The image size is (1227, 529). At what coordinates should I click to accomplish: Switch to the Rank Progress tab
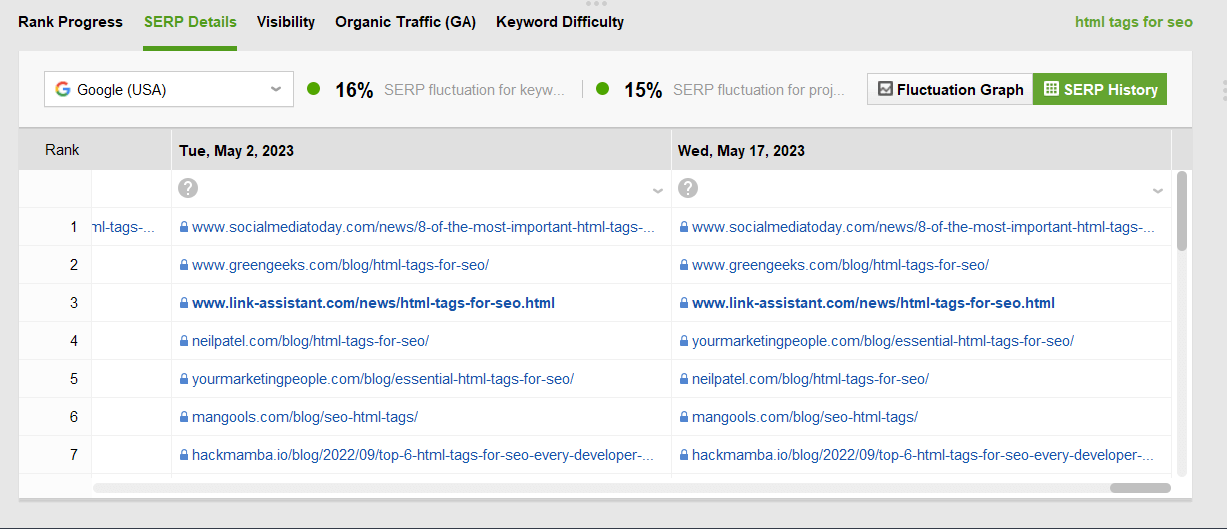click(x=70, y=22)
